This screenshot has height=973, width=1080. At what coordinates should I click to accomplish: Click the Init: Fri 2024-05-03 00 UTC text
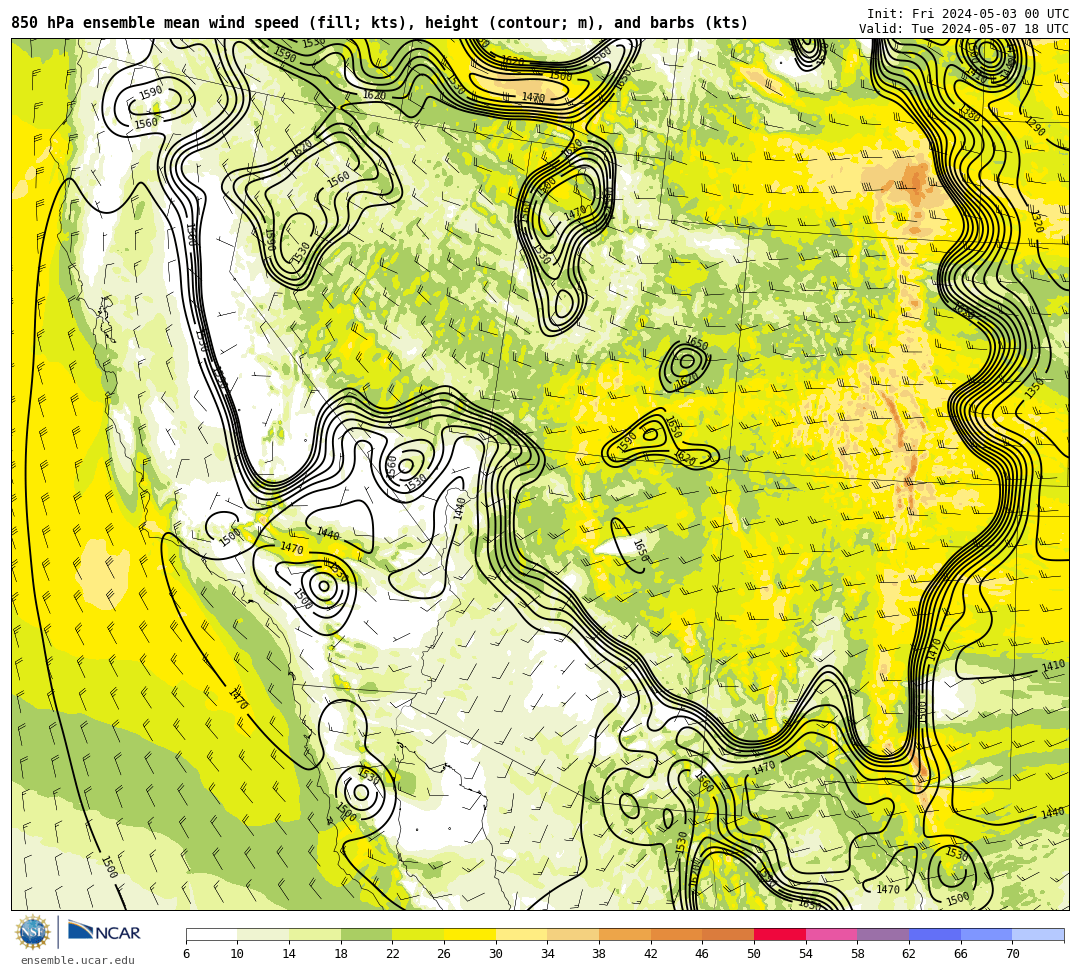(x=968, y=13)
